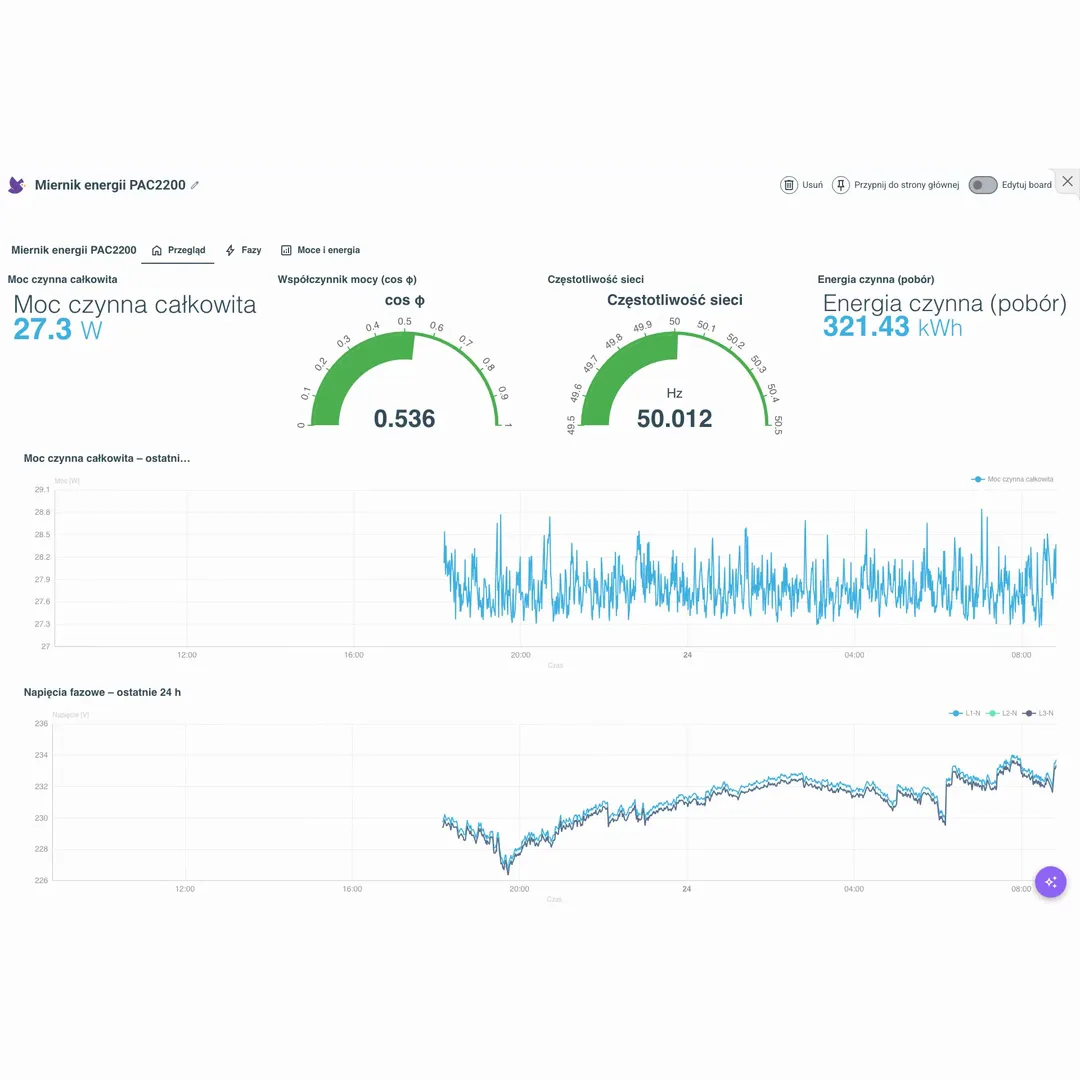Click the Napięcia fazowe – ostatnie 24 h title
This screenshot has height=1080, width=1080.
pos(102,692)
